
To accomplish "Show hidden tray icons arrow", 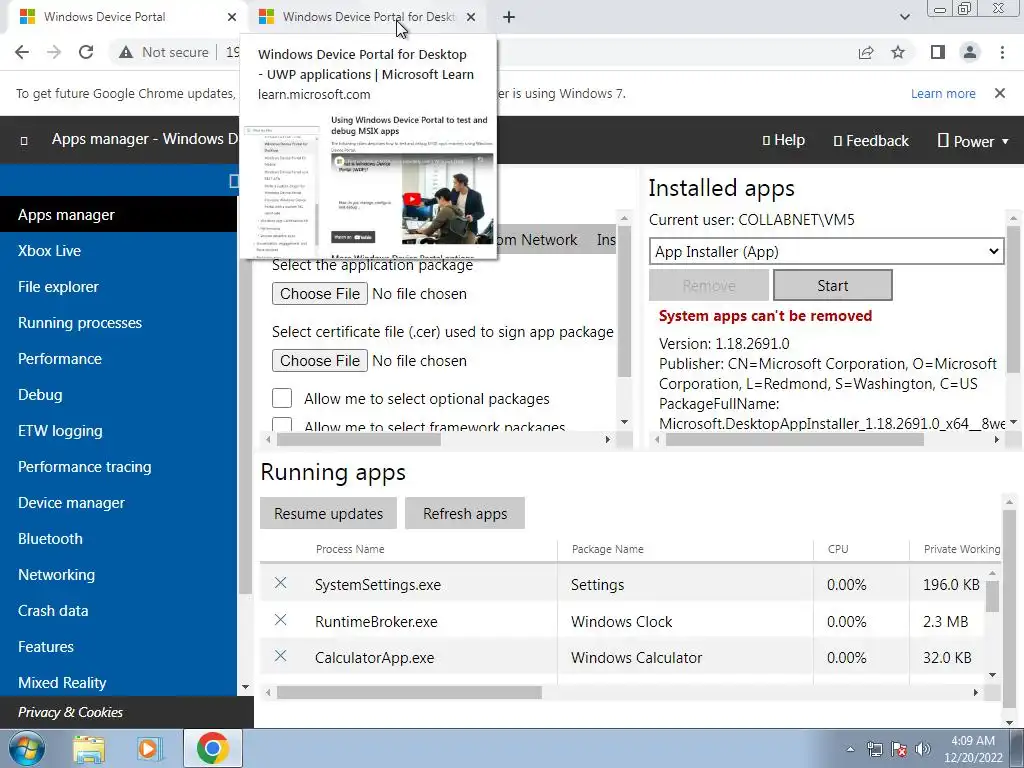I will 850,749.
